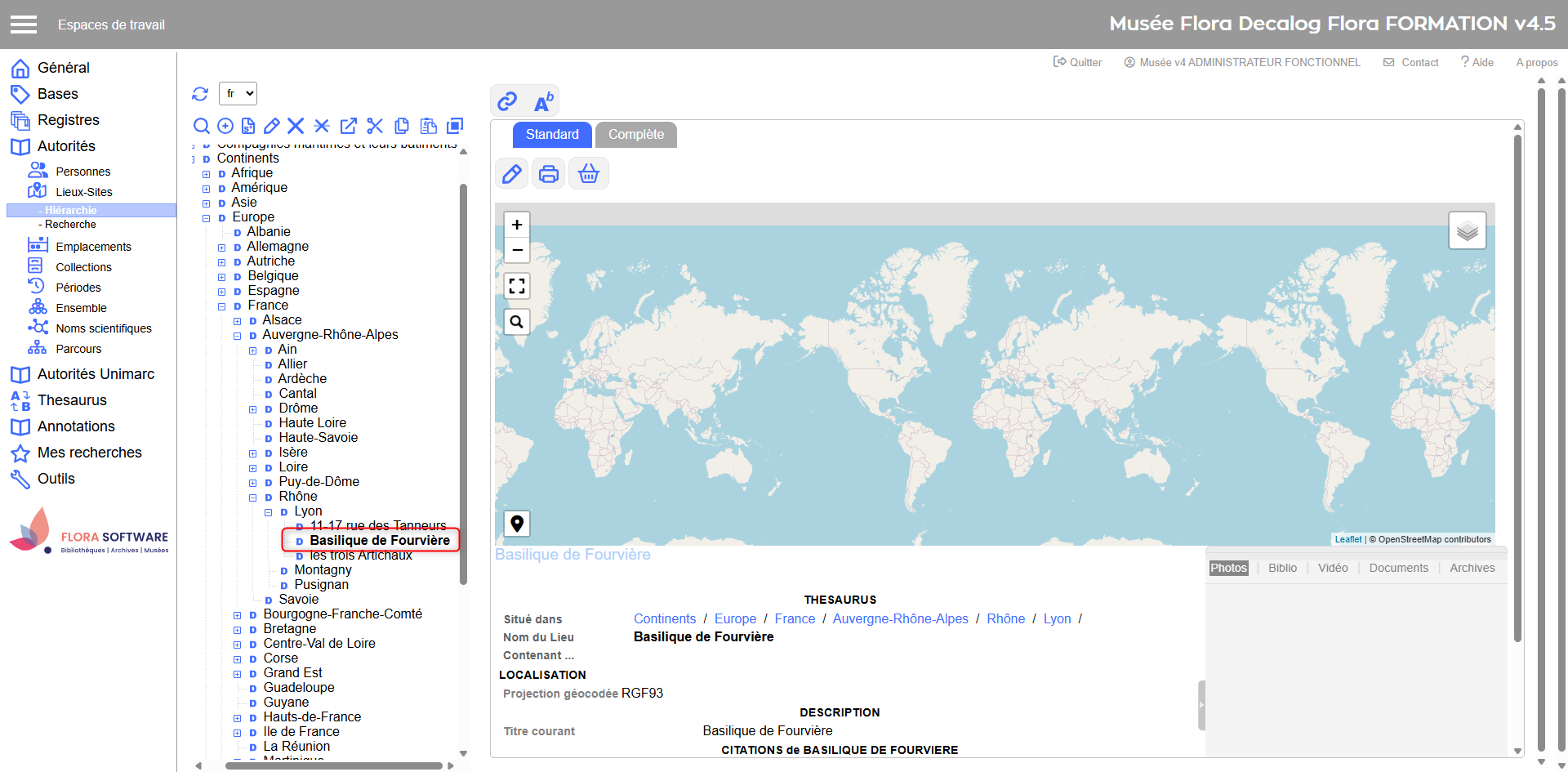Open the hamburger menu
This screenshot has height=772, width=1568.
pos(24,25)
